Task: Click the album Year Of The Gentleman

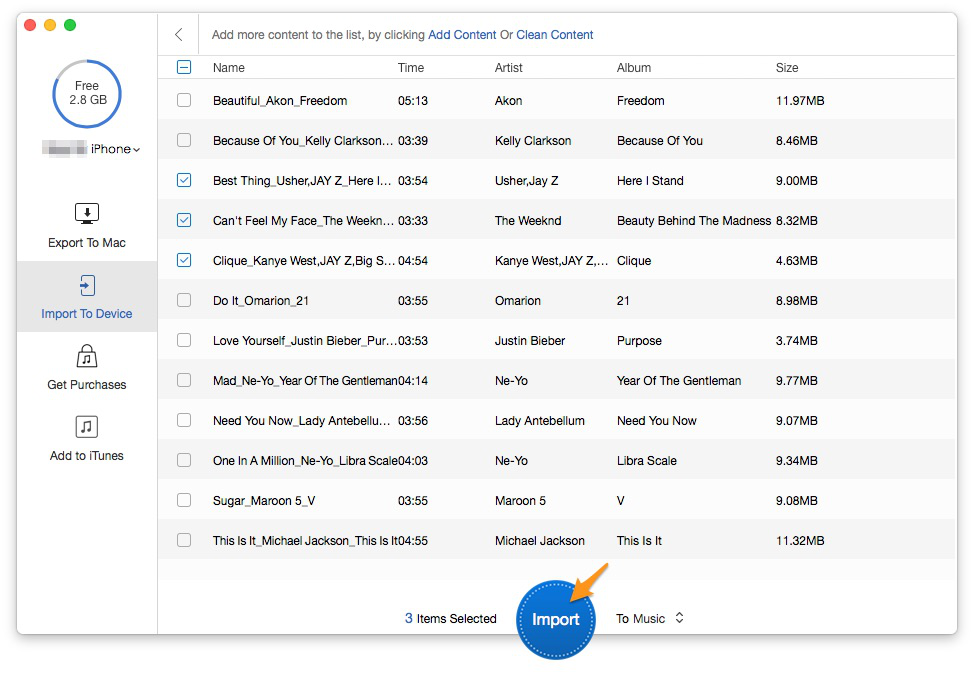Action: point(679,381)
